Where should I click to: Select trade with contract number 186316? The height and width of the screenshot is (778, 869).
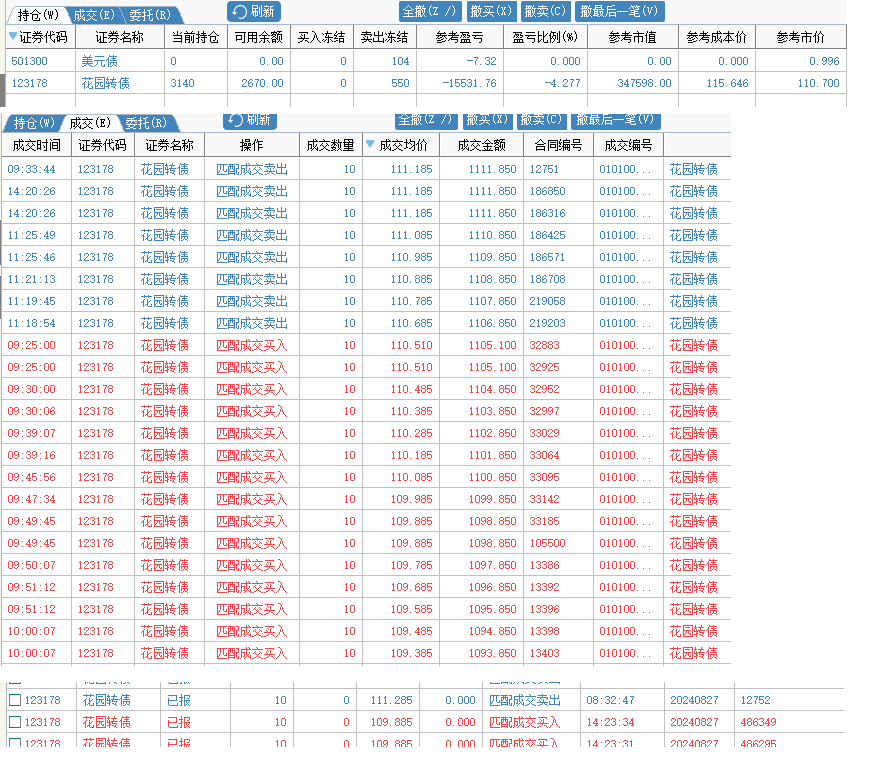tap(366, 213)
